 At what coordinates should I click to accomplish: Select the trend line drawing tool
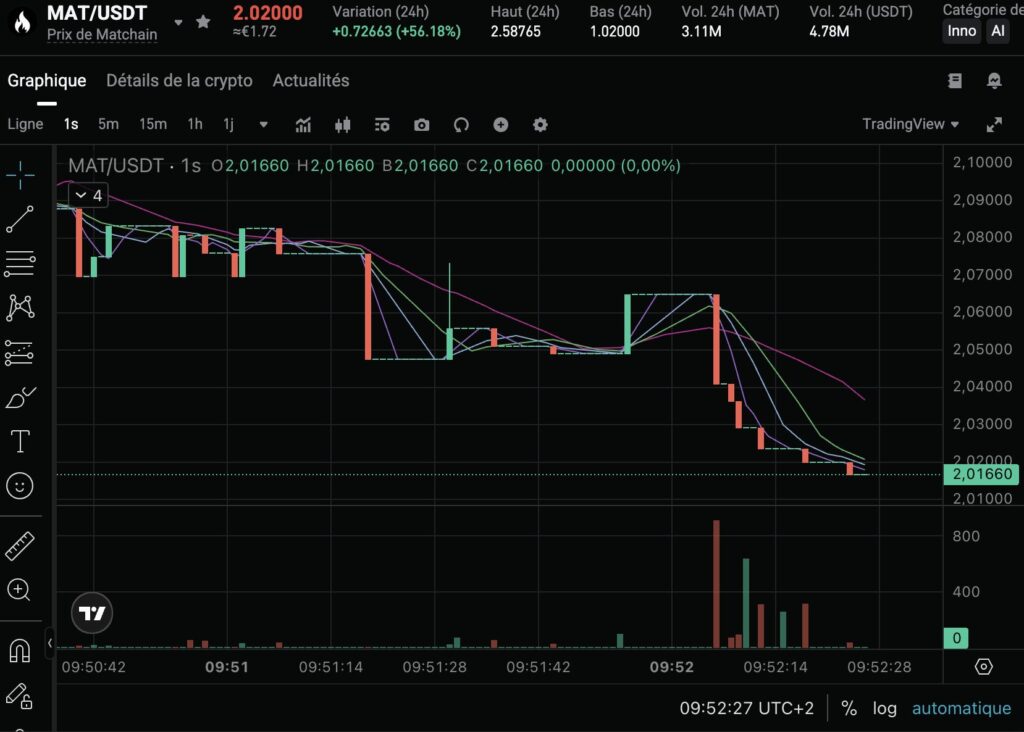[21, 220]
